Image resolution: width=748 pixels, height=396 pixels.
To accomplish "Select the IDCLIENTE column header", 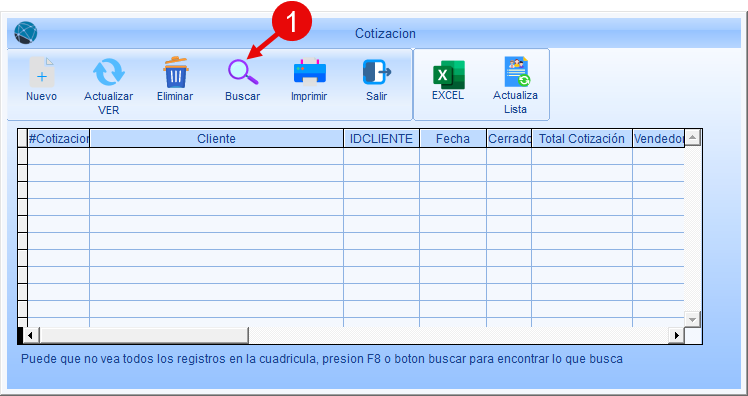I will click(x=381, y=138).
